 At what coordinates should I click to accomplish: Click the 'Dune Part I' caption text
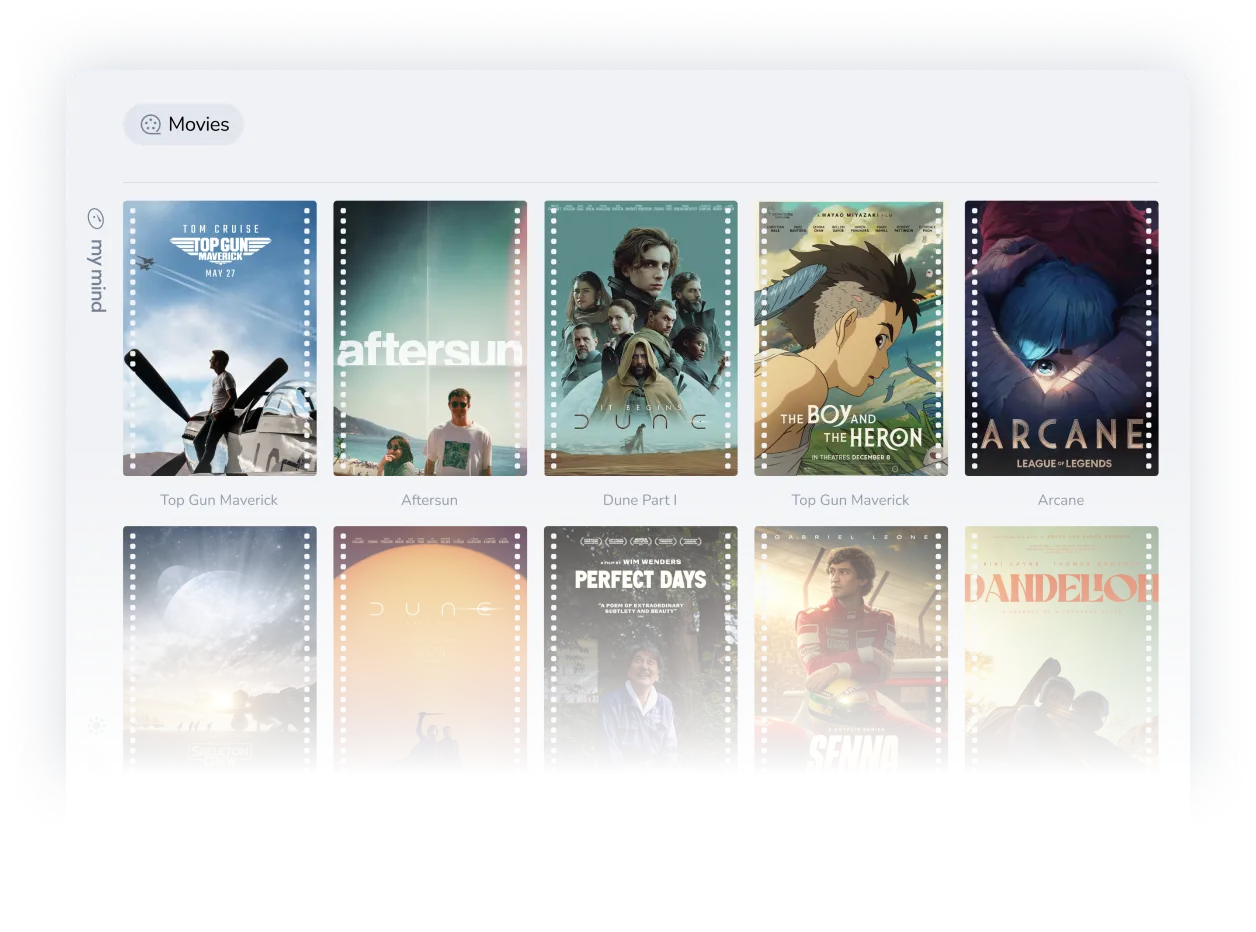coord(640,499)
